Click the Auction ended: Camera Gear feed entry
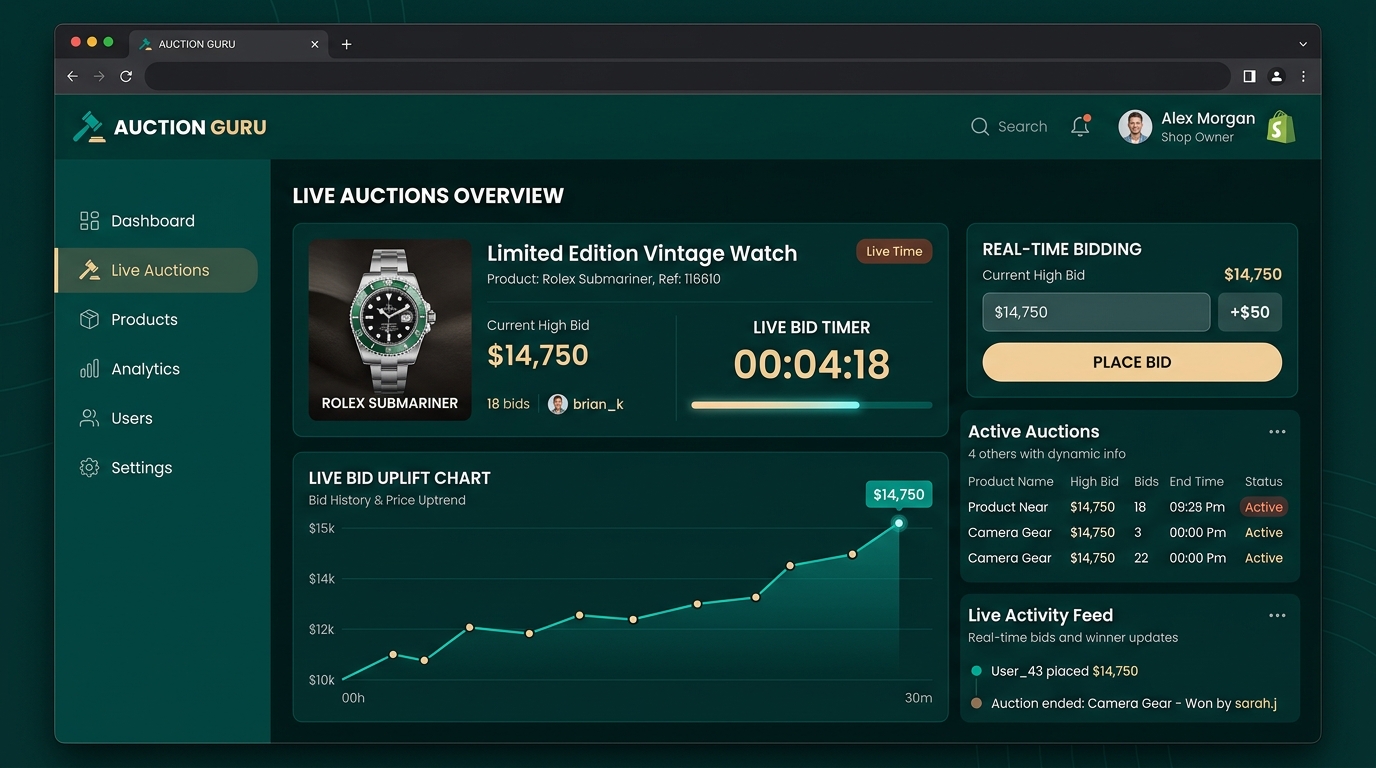 (1134, 703)
